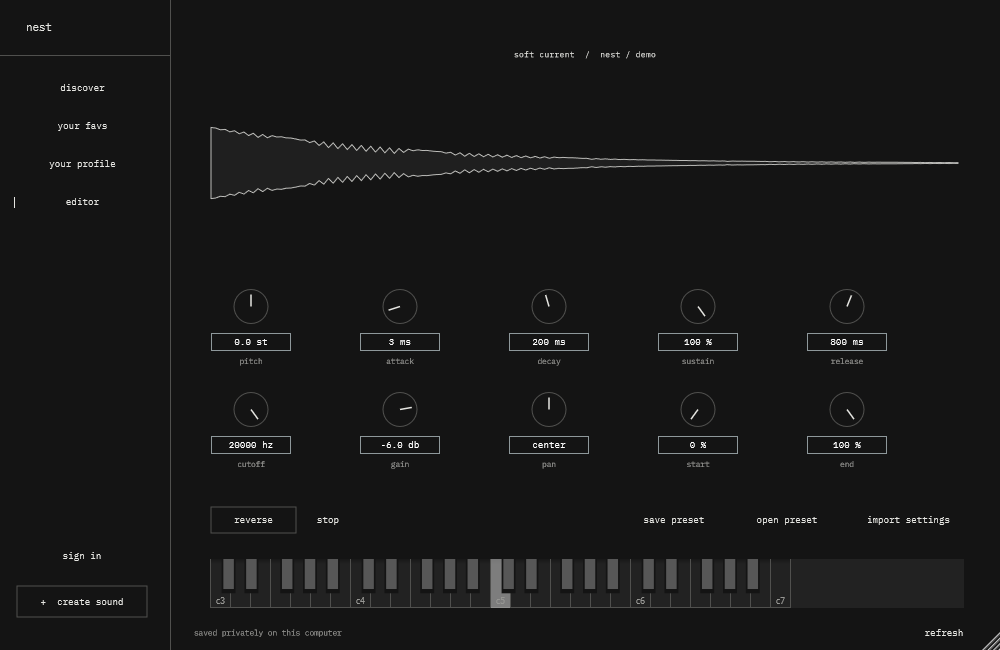Viewport: 1000px width, 650px height.
Task: Click the pan knob
Action: pos(548,410)
